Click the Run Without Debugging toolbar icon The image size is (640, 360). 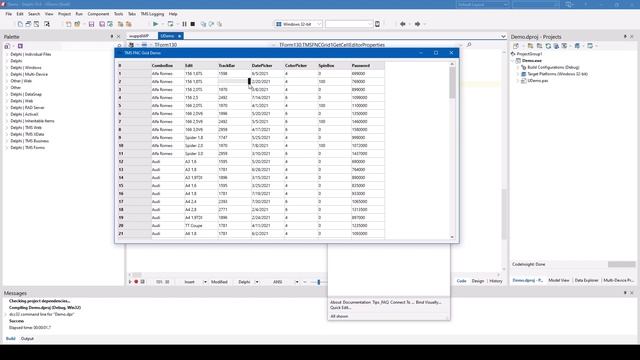[x=170, y=24]
